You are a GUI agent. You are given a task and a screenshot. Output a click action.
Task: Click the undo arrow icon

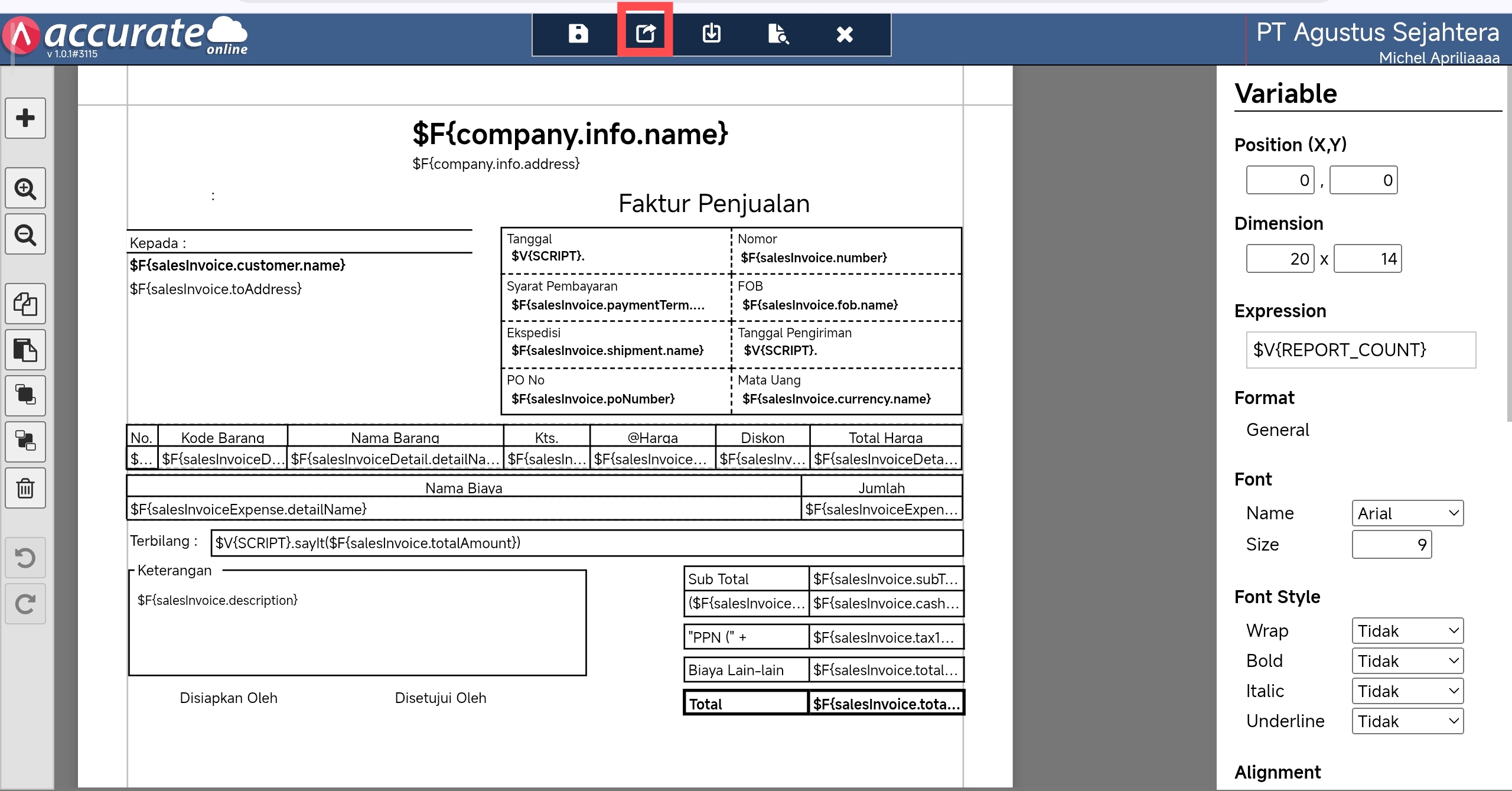click(25, 558)
